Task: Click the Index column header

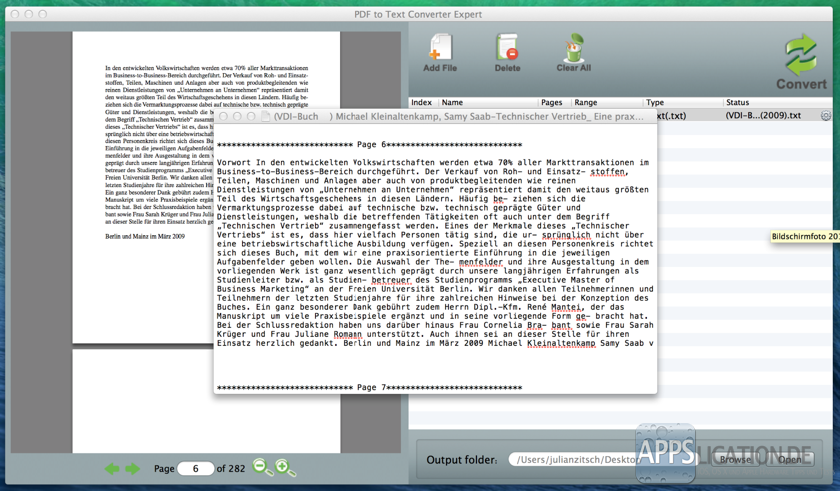Action: pyautogui.click(x=422, y=102)
